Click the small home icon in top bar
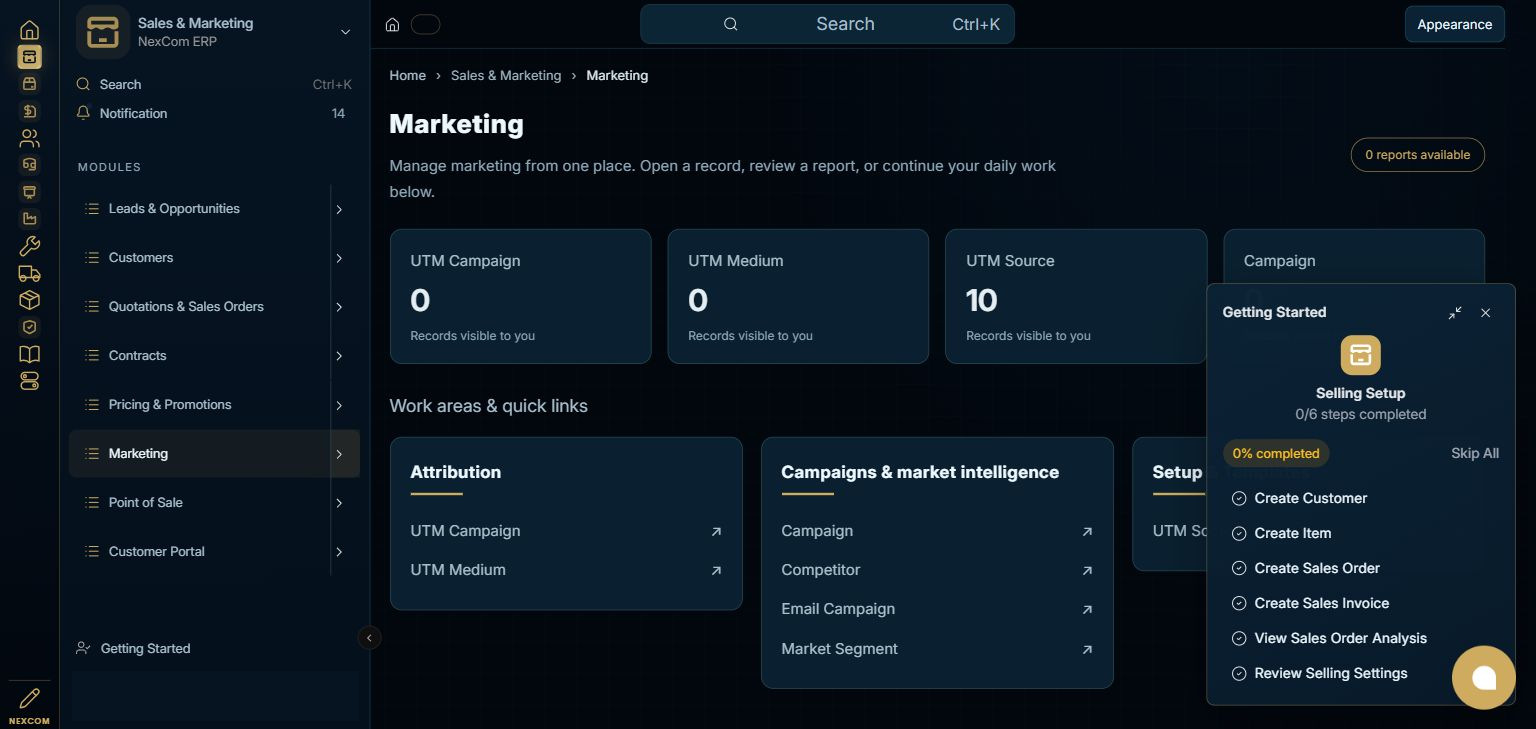The width and height of the screenshot is (1536, 729). pyautogui.click(x=393, y=25)
